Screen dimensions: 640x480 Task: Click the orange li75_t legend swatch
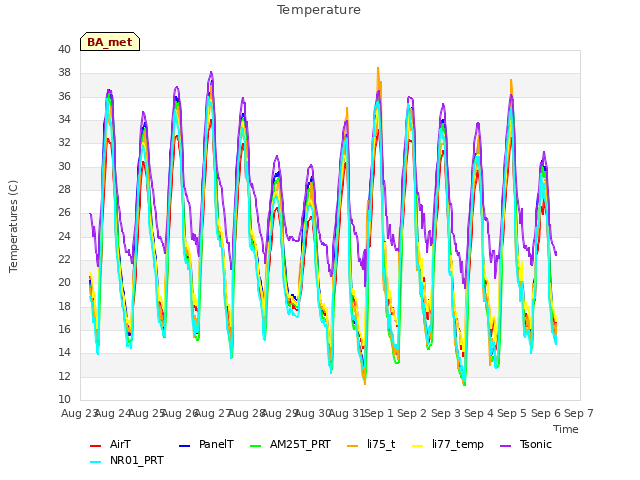tap(352, 446)
